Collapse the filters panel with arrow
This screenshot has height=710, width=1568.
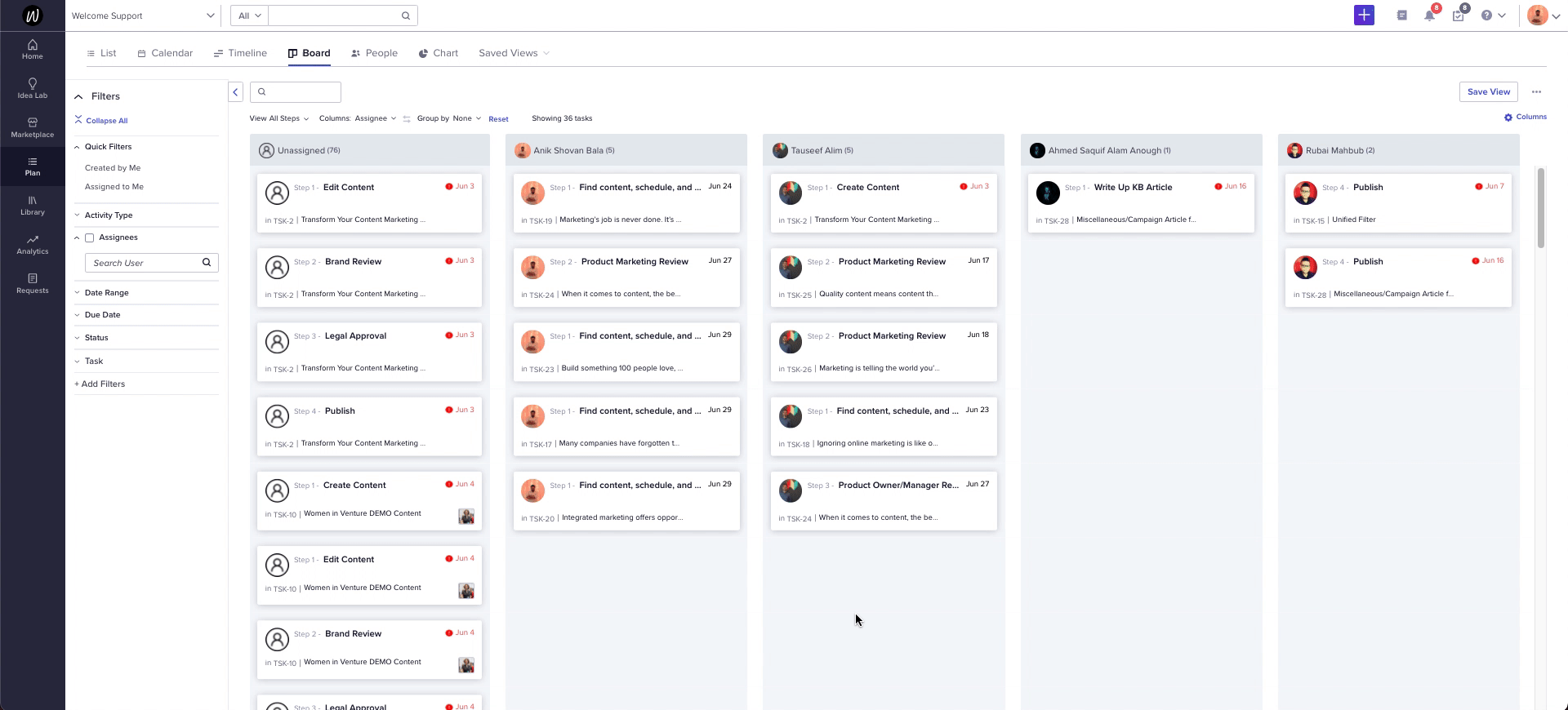click(x=235, y=92)
